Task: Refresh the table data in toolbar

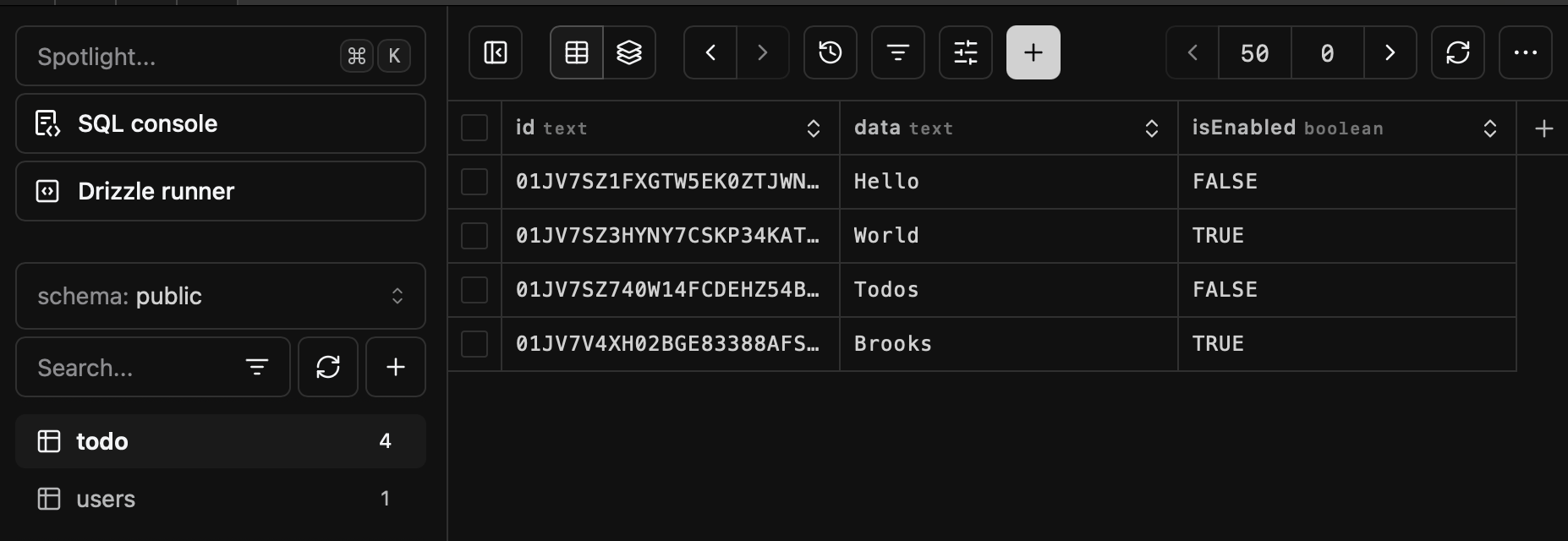Action: point(1458,52)
